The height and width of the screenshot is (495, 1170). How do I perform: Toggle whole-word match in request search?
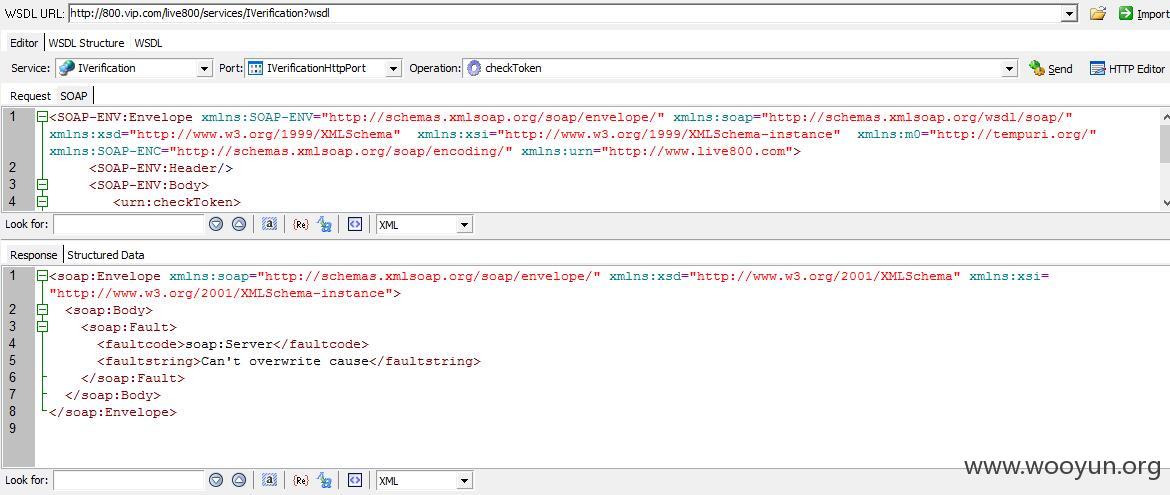[269, 224]
